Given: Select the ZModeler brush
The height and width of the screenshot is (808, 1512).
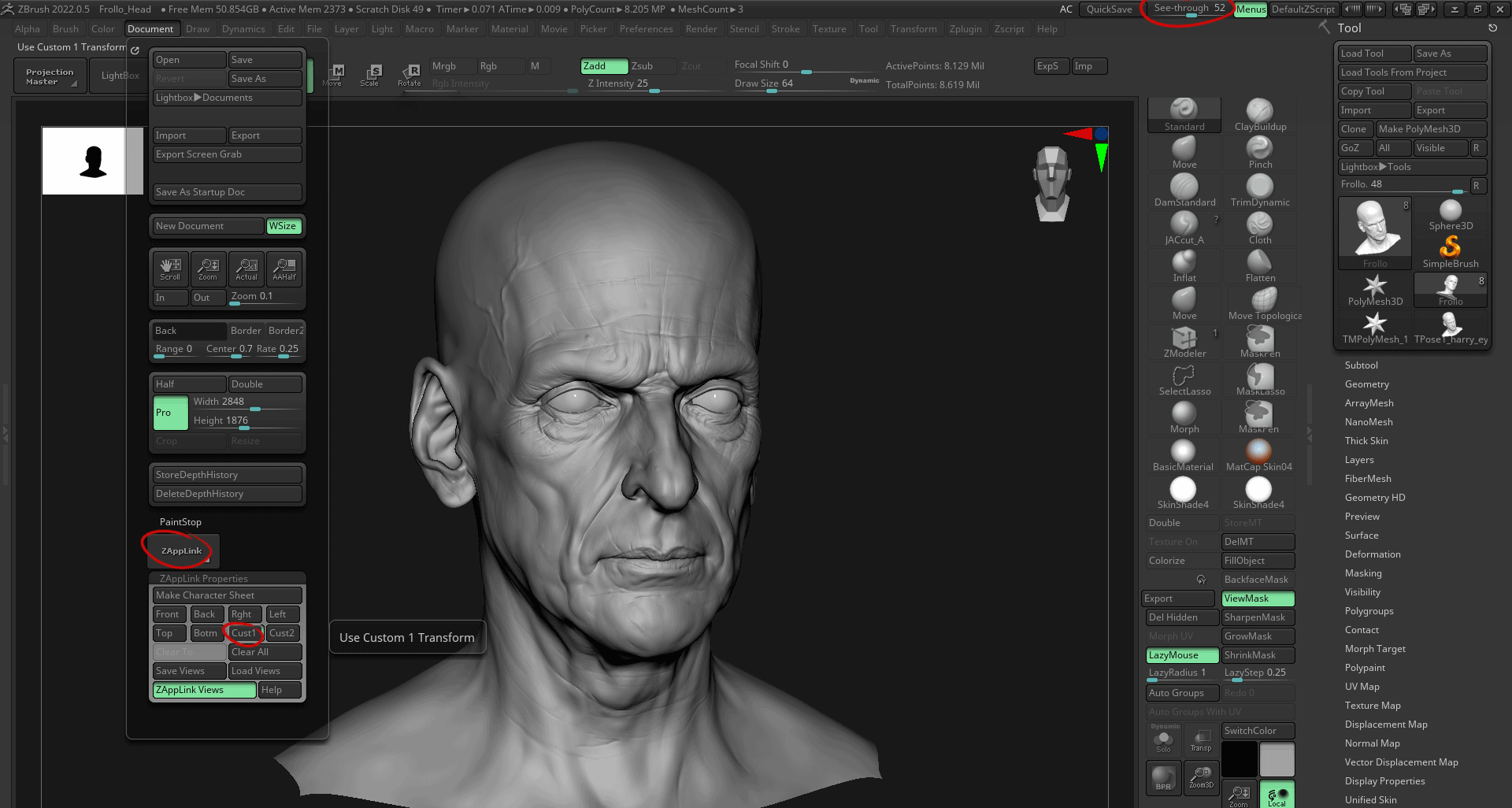Looking at the screenshot, I should click(x=1184, y=339).
